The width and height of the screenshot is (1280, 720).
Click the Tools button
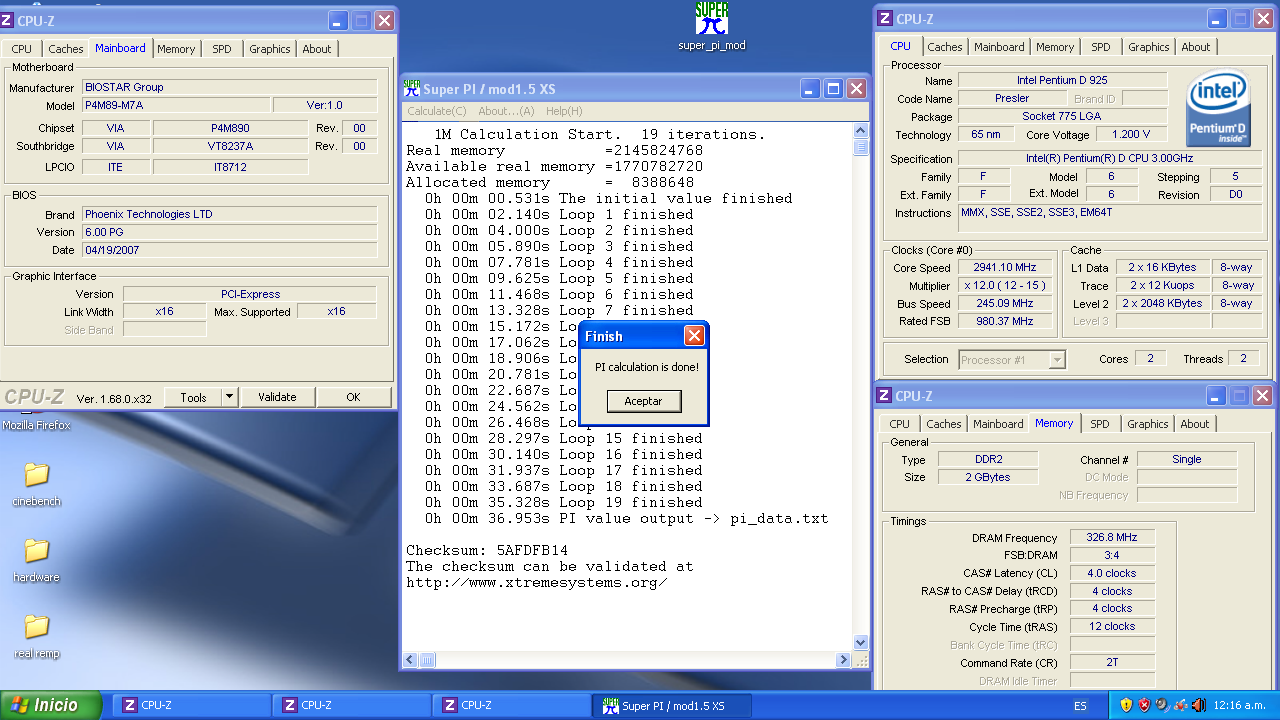click(x=193, y=397)
